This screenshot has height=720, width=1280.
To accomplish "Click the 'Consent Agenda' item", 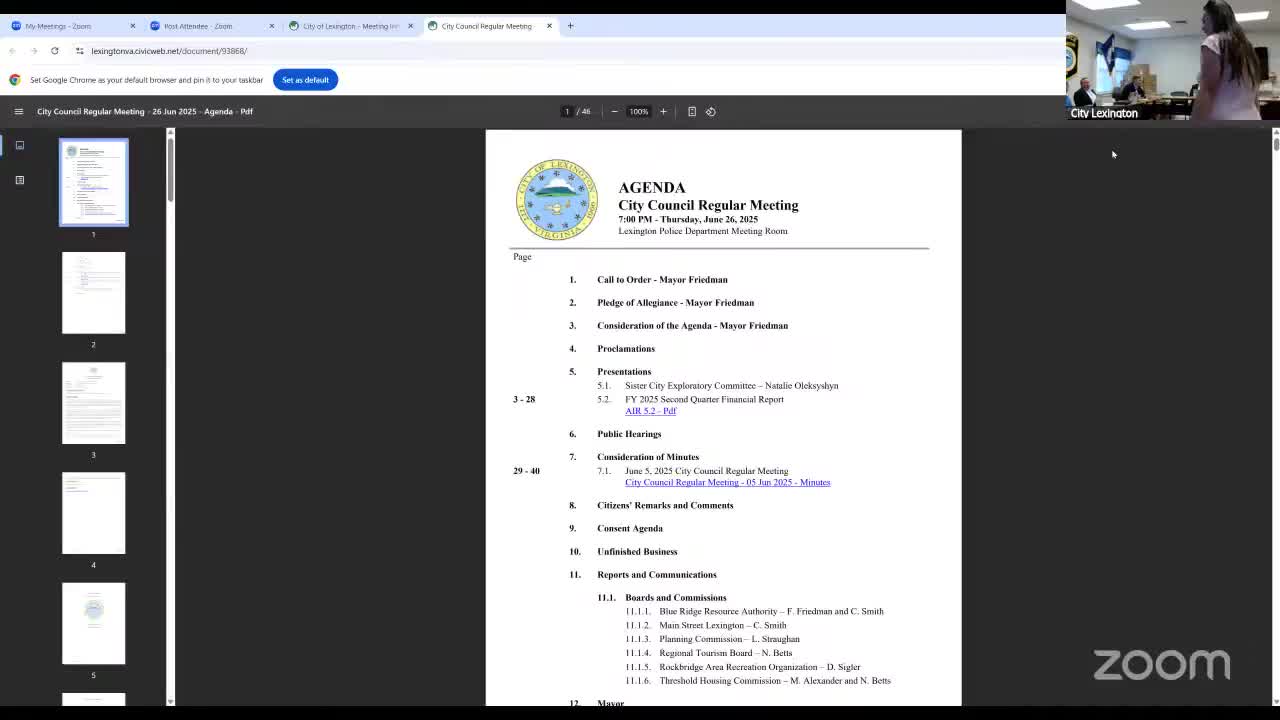I will [630, 528].
